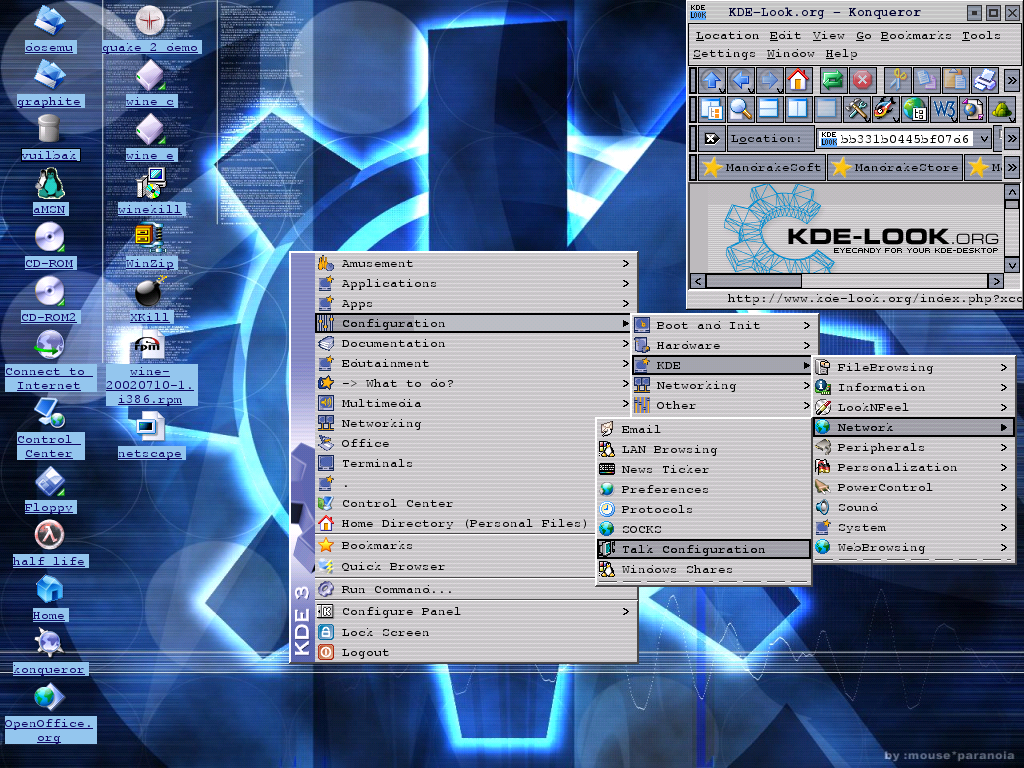
Task: Open the half life desktop icon
Action: pos(49,543)
